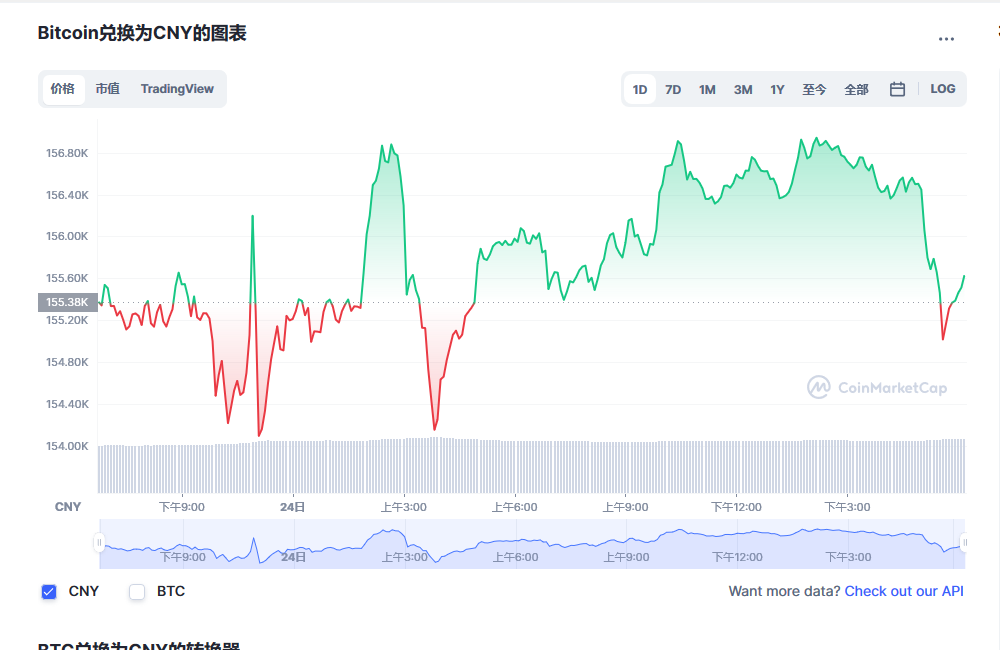Click the CNY axis unit label
Screen dimensions: 1000x650
68,507
